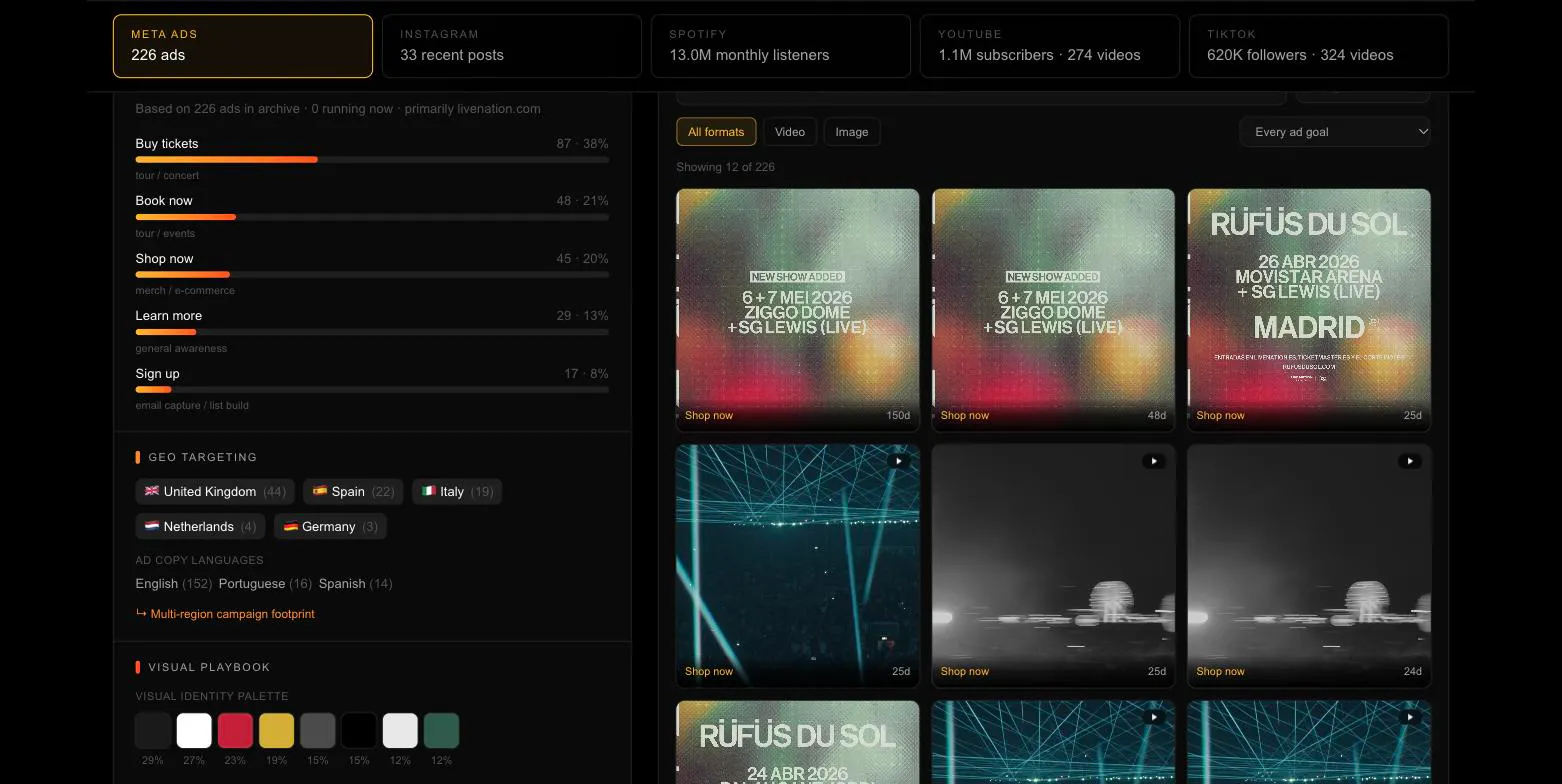The height and width of the screenshot is (784, 1562).
Task: Filter ads by Video format
Action: point(790,132)
